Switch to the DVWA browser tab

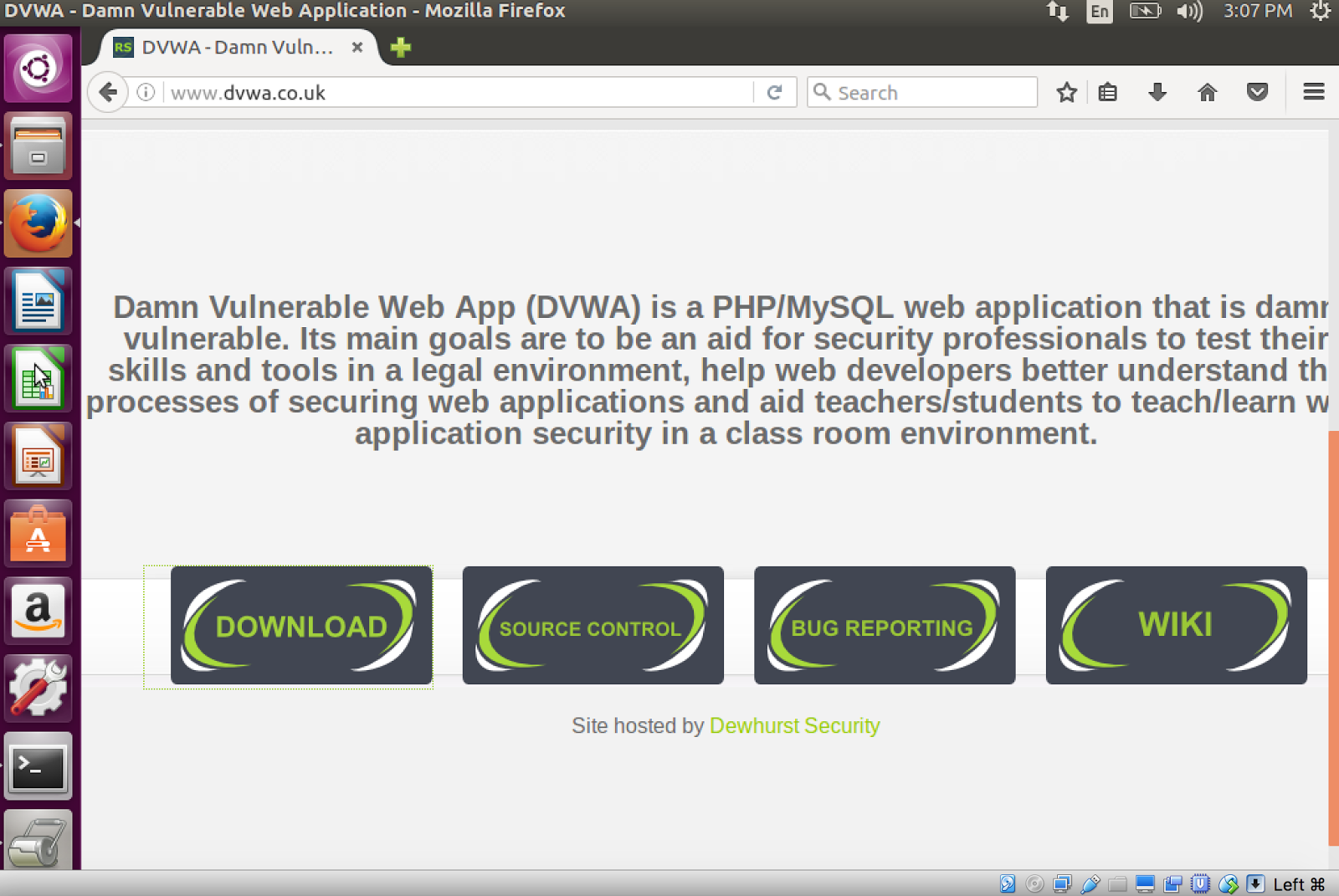(x=226, y=48)
